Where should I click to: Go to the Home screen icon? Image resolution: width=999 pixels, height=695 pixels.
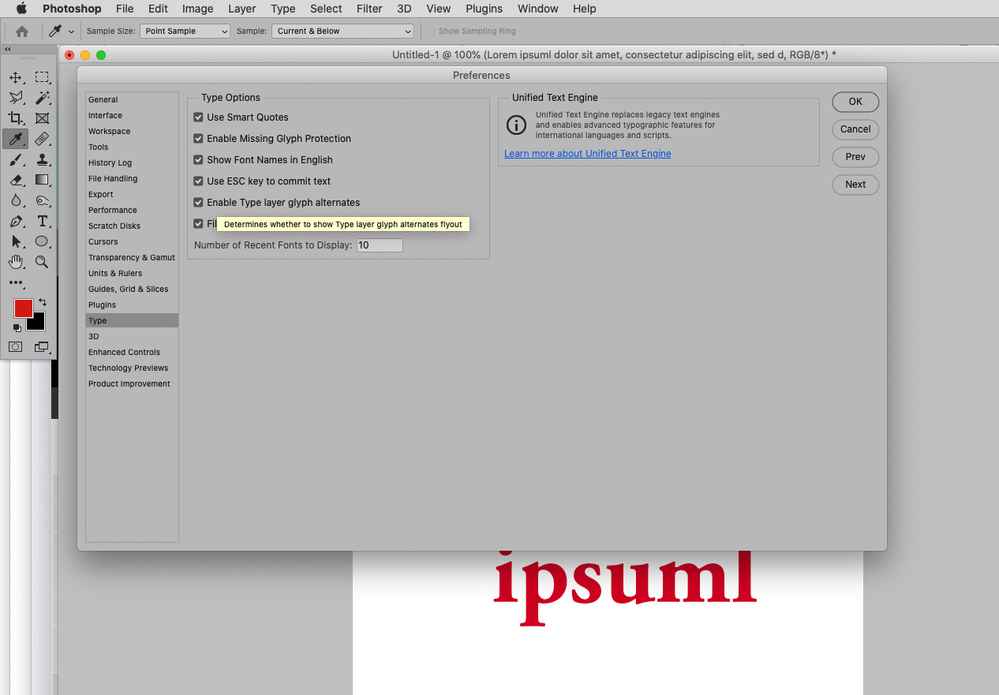coord(22,31)
